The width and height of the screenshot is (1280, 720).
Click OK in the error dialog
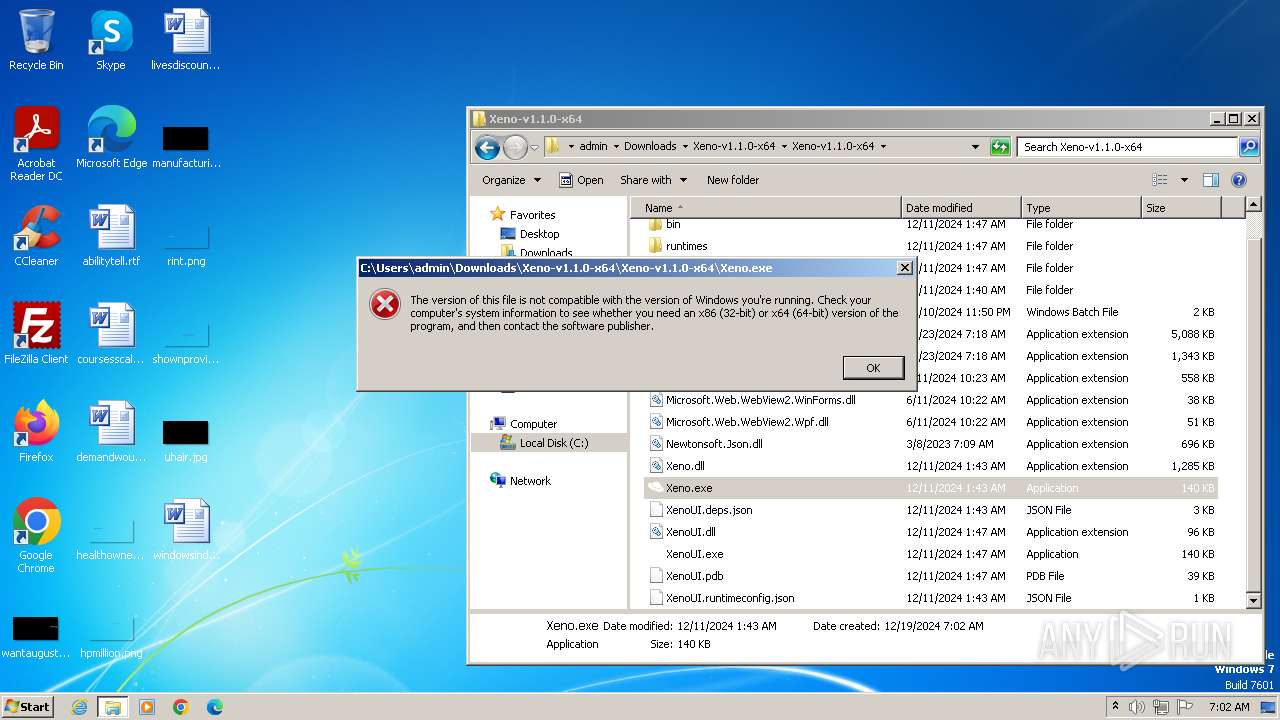[x=873, y=368]
